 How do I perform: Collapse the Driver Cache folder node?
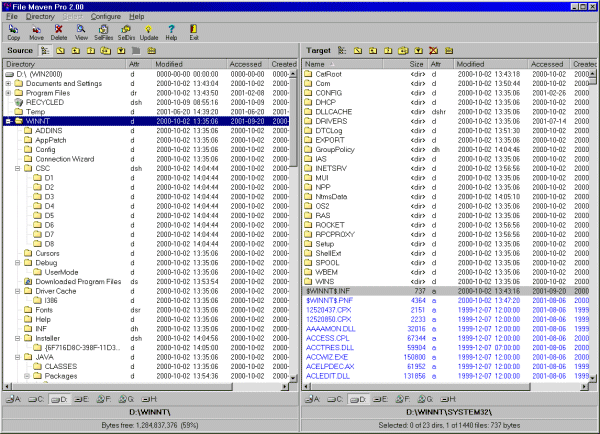tap(18, 291)
